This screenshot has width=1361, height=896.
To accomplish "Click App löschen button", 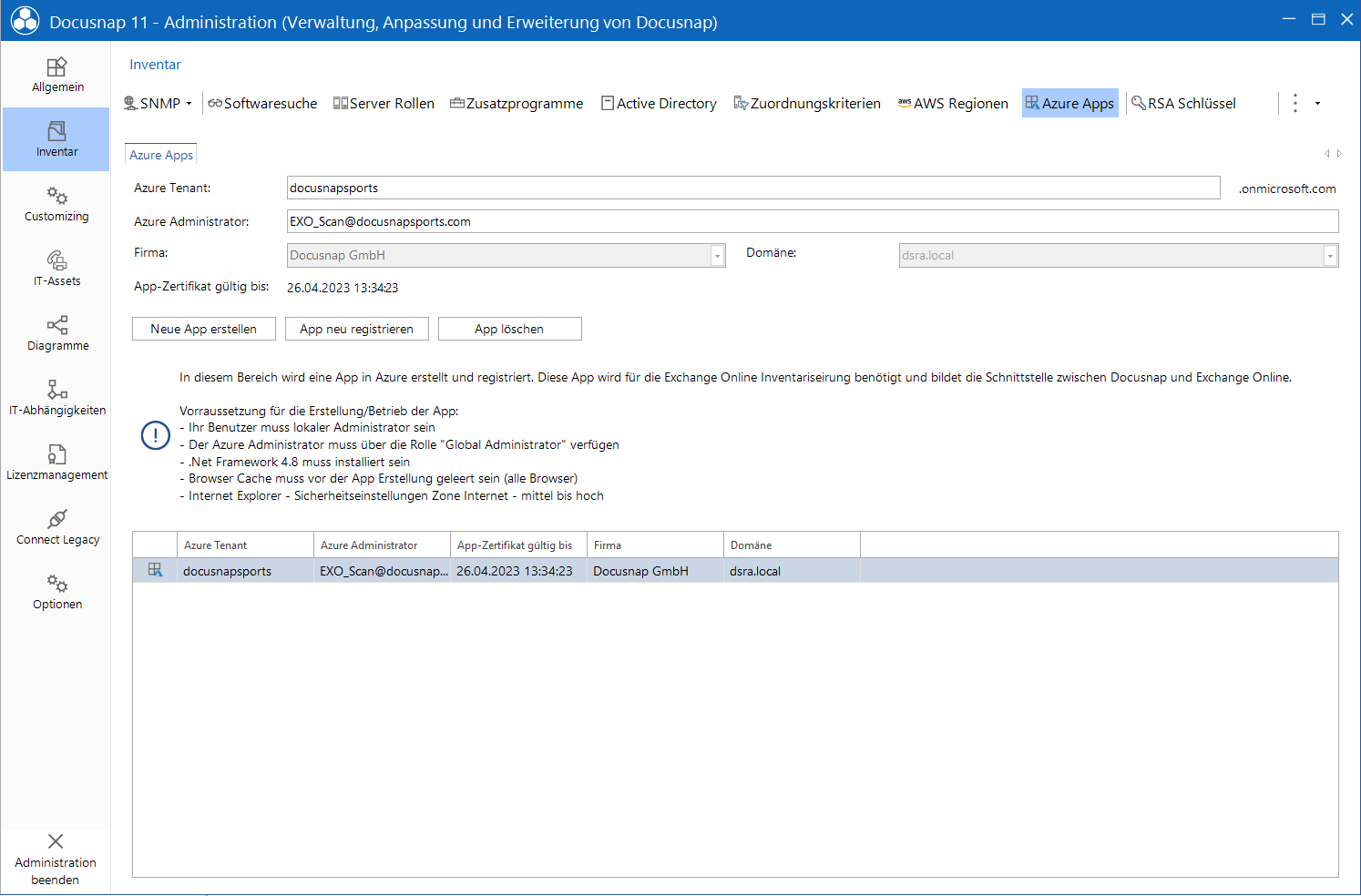I will click(510, 329).
